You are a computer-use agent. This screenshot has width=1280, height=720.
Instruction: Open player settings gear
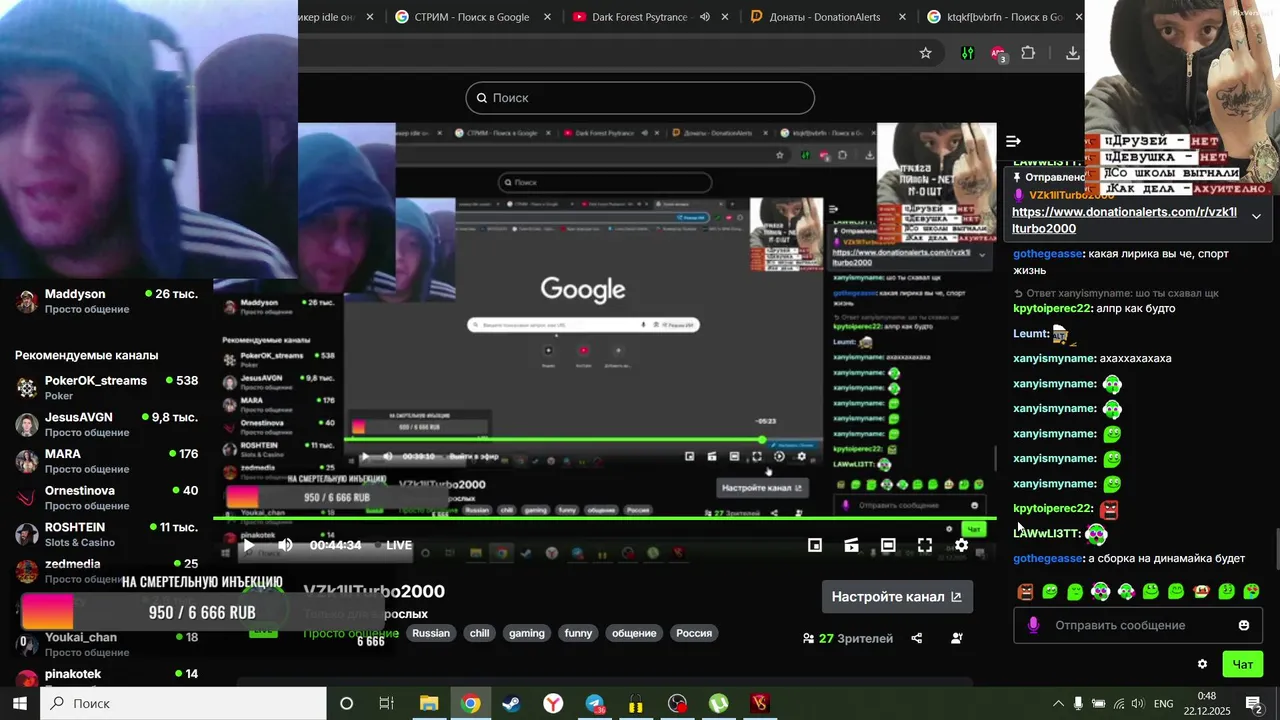pos(961,545)
